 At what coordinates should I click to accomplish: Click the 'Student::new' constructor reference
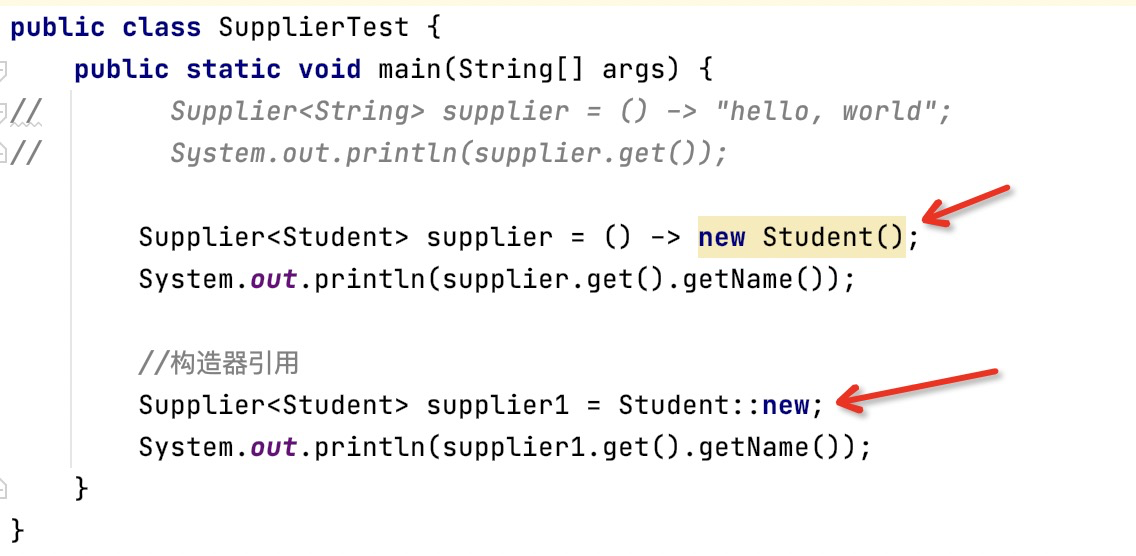coord(714,405)
